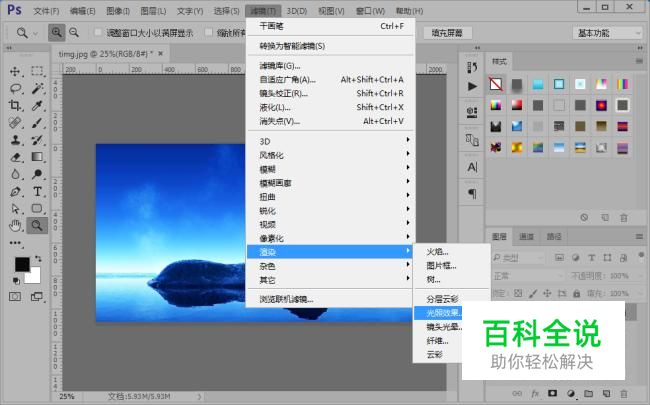Viewport: 650px width, 405px height.
Task: Open the workspace dropdown 基本功能
Action: pos(607,33)
